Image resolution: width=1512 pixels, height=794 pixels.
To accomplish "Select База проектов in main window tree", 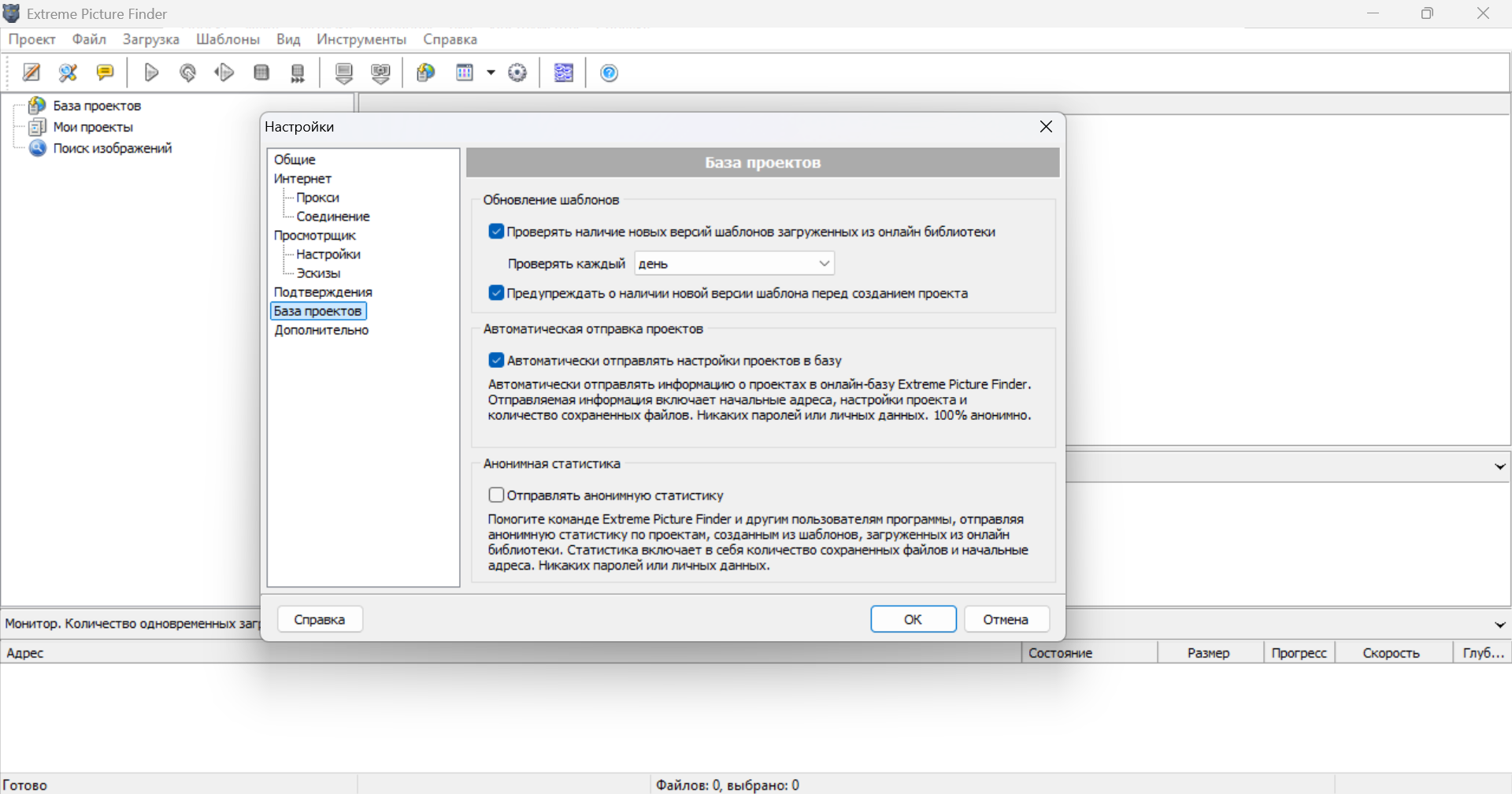I will pos(97,106).
